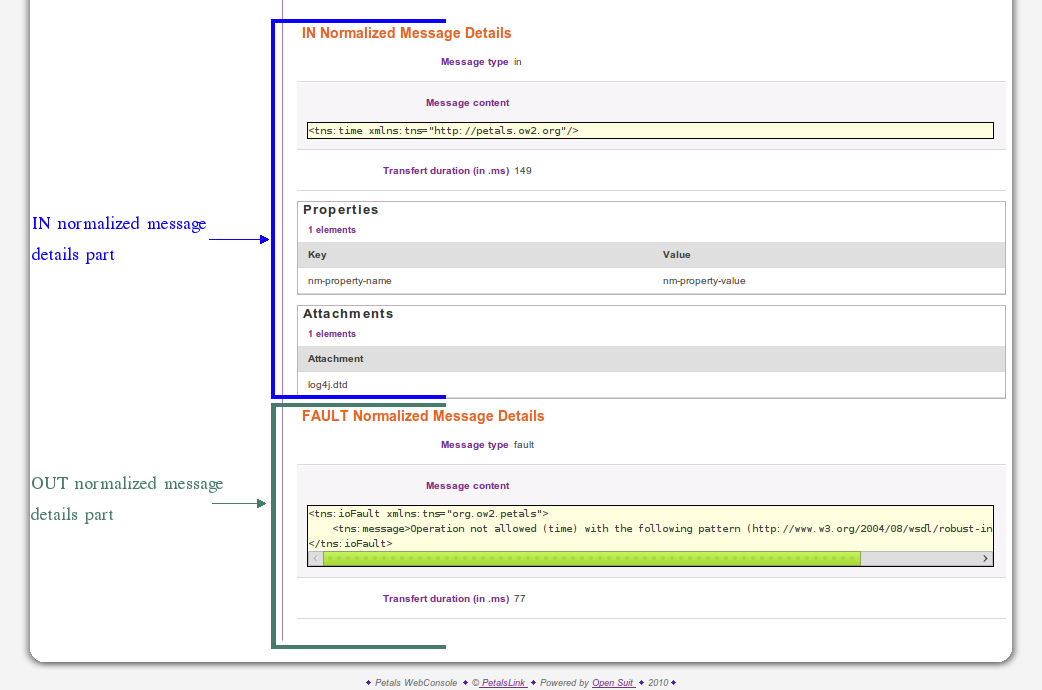Select the log4j.dtd attachment entry
Image resolution: width=1042 pixels, height=690 pixels.
(x=328, y=385)
